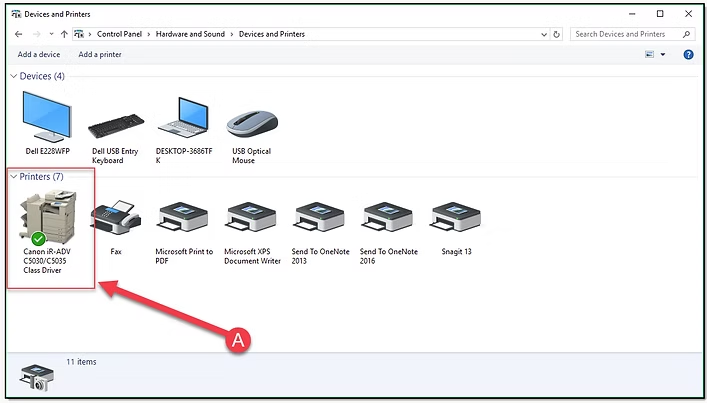
Task: Select the USB Optical Mouse device
Action: (x=251, y=122)
